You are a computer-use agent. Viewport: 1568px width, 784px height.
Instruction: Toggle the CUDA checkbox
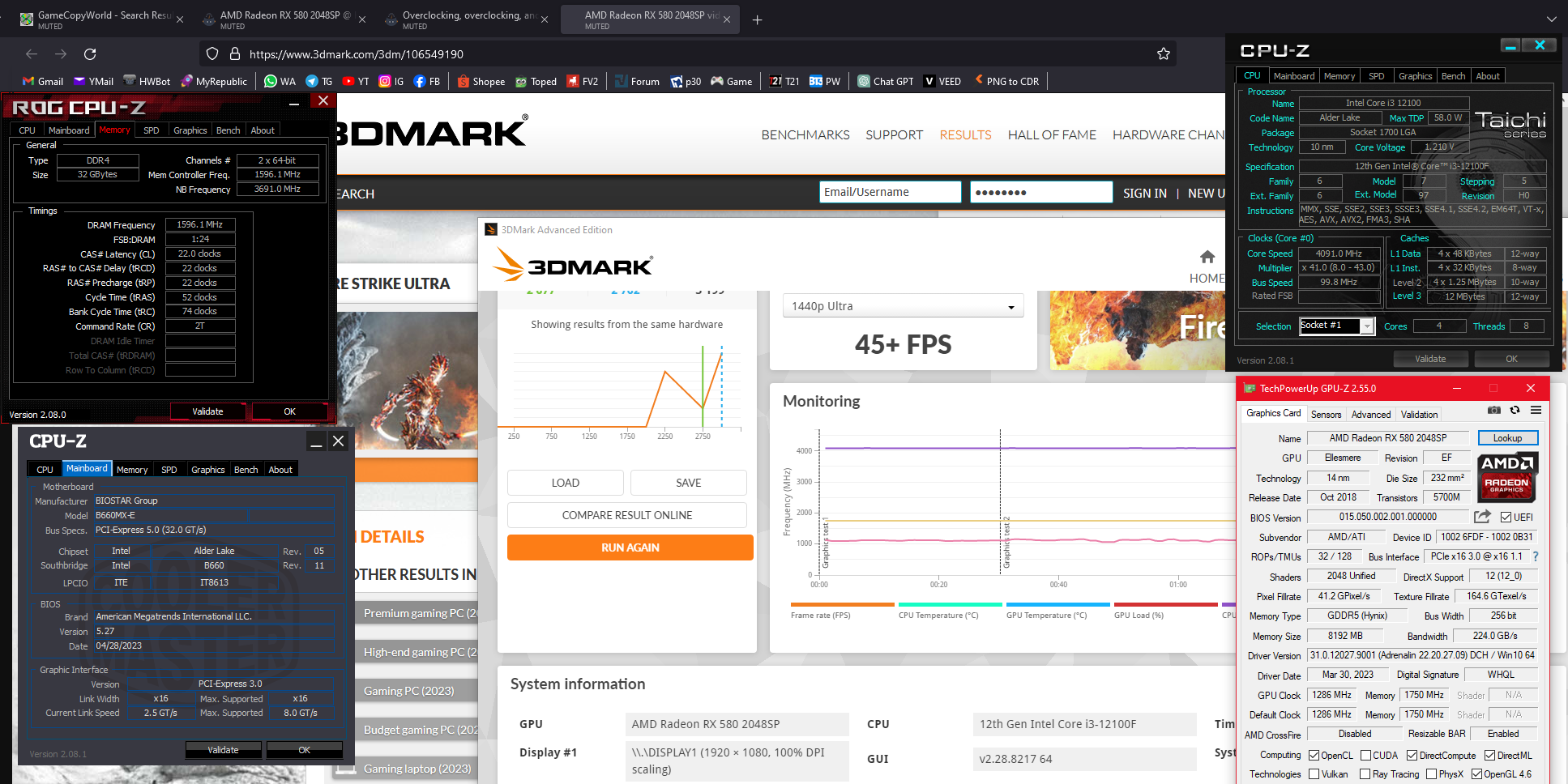[1365, 756]
